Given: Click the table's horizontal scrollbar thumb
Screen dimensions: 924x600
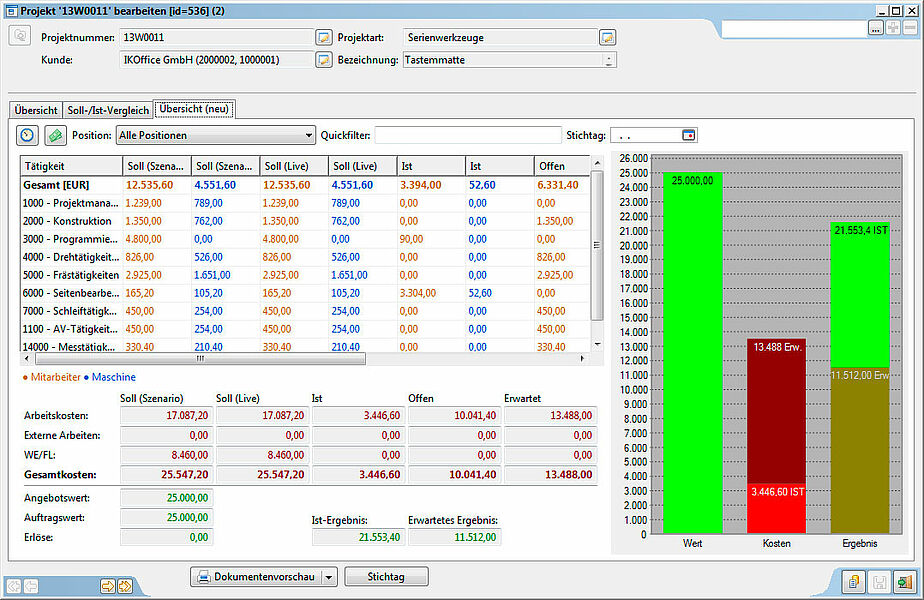Looking at the screenshot, I should [200, 358].
